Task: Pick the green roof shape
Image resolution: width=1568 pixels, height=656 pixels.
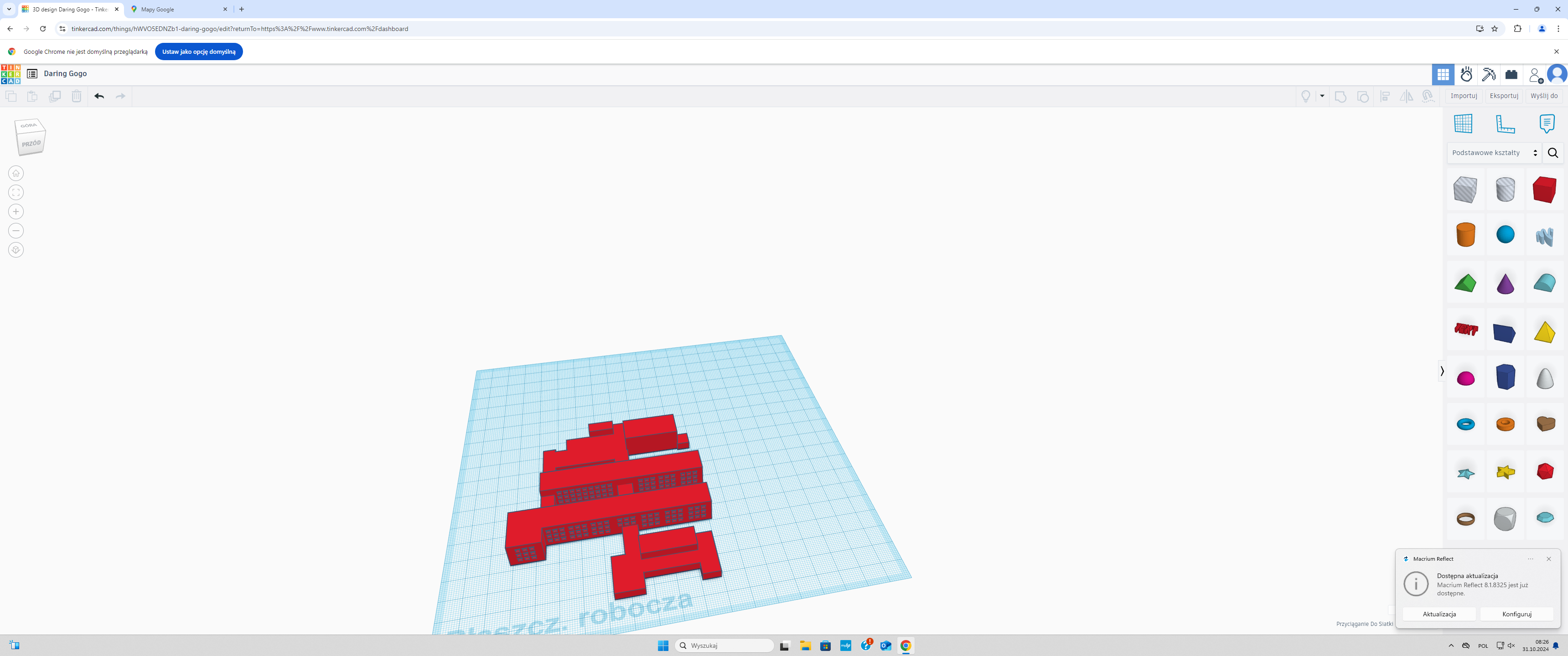Action: [x=1466, y=283]
